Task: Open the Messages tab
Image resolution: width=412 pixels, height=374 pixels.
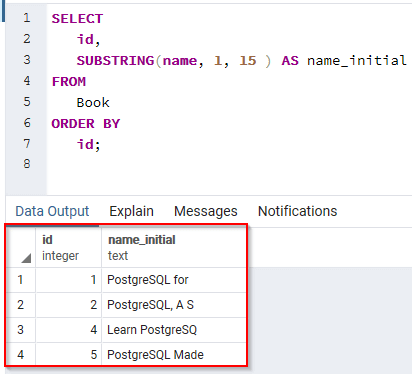Action: [x=206, y=211]
